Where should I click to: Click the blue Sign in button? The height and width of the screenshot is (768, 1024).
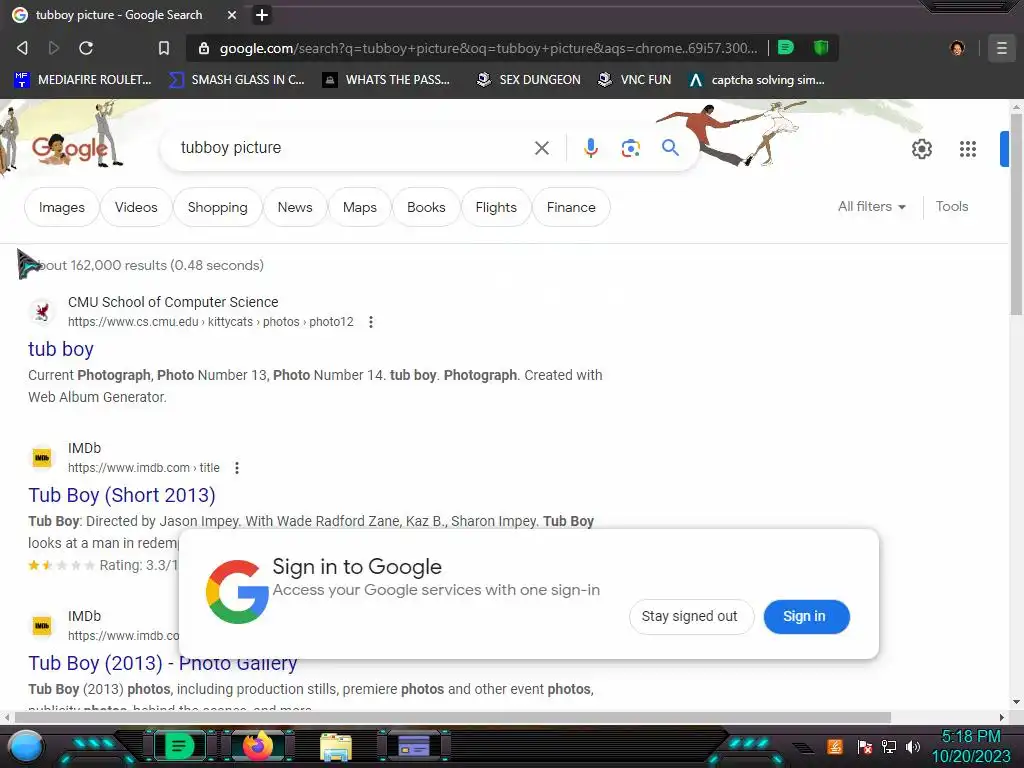tap(806, 616)
